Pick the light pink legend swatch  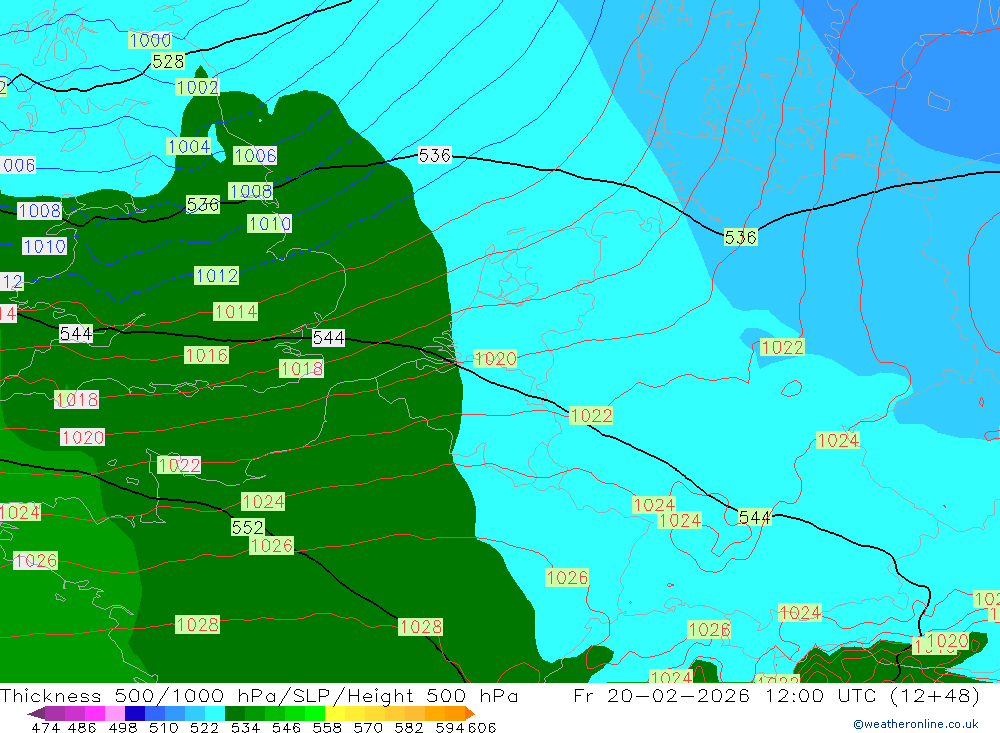(x=115, y=713)
